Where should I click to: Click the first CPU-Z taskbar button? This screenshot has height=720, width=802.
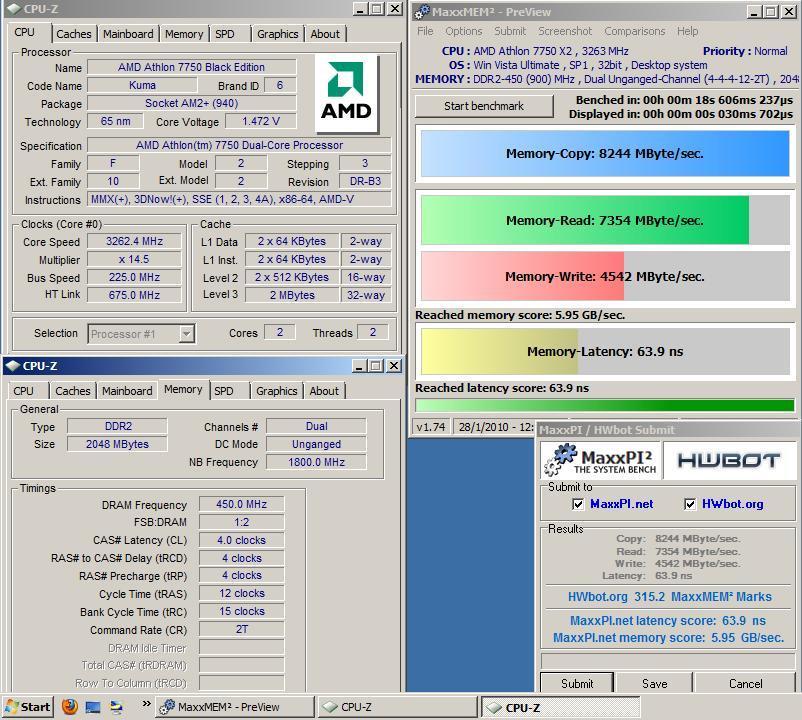[397, 707]
